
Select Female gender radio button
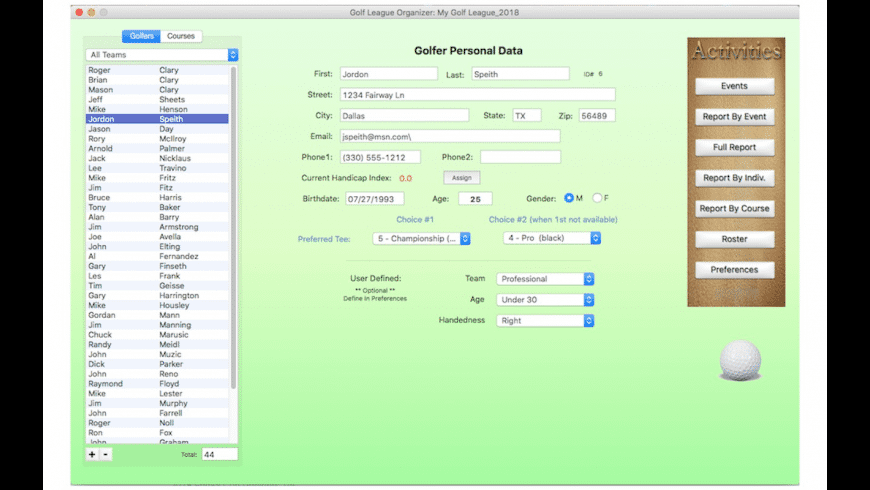click(597, 198)
